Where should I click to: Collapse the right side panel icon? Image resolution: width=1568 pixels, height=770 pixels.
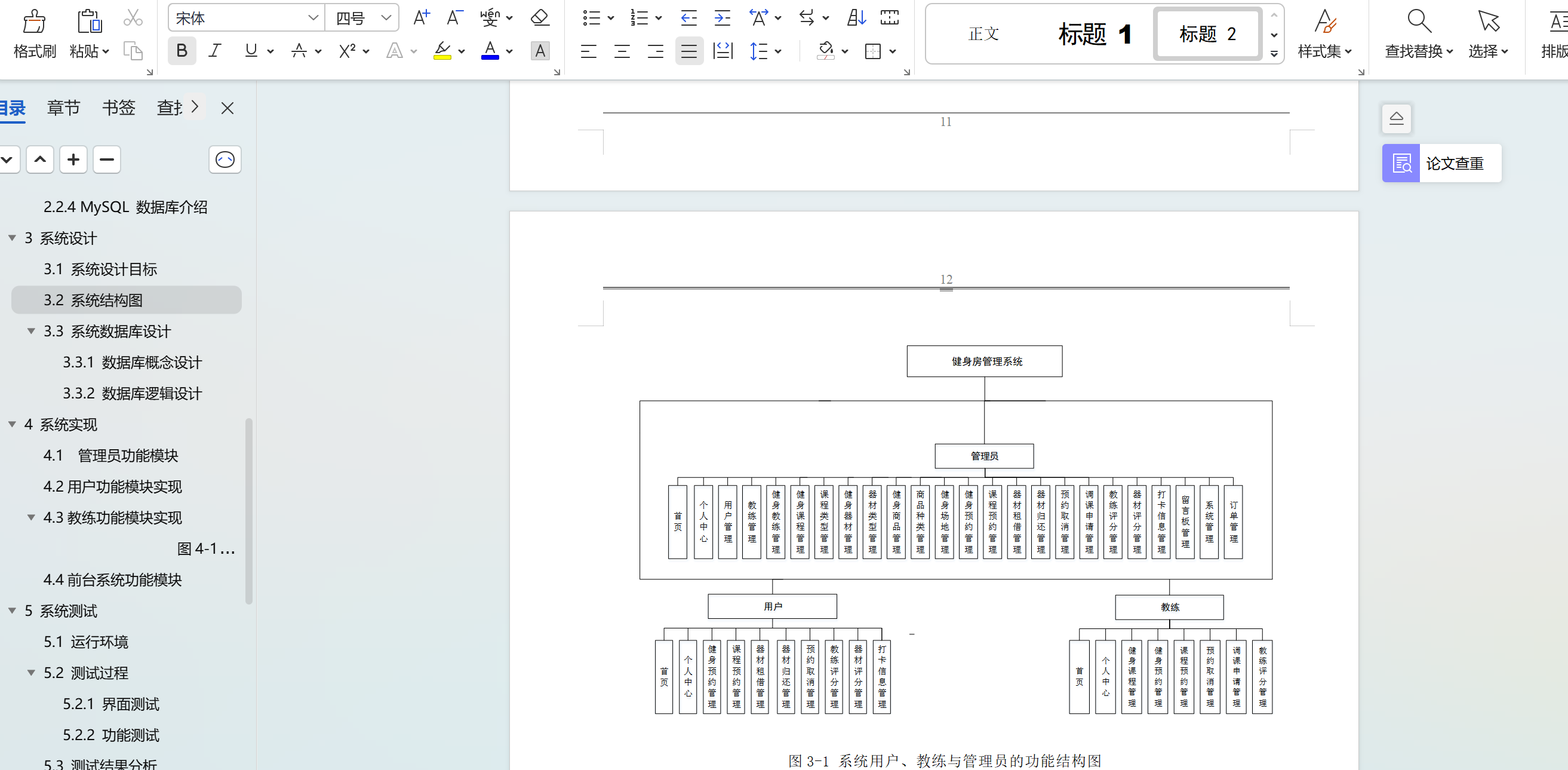(1397, 118)
